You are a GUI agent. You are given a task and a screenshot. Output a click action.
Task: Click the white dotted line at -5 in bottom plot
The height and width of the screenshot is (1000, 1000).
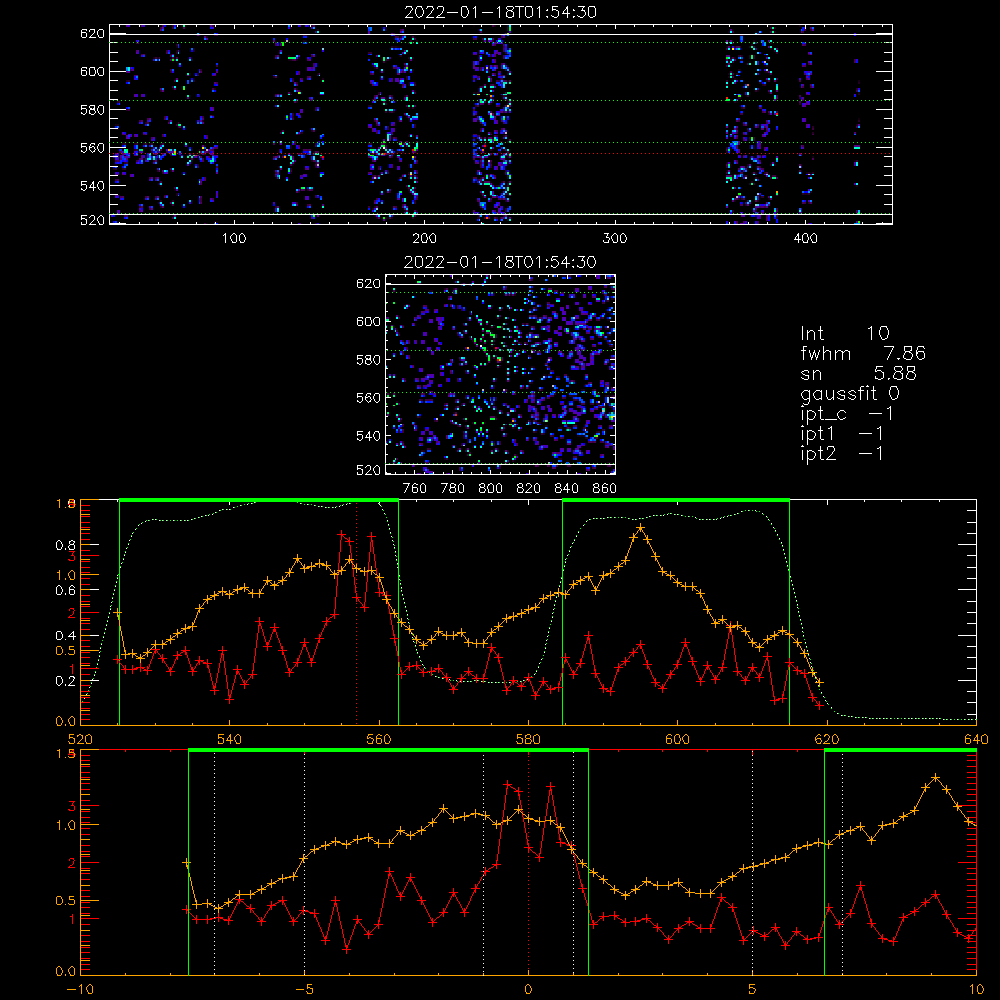[304, 861]
